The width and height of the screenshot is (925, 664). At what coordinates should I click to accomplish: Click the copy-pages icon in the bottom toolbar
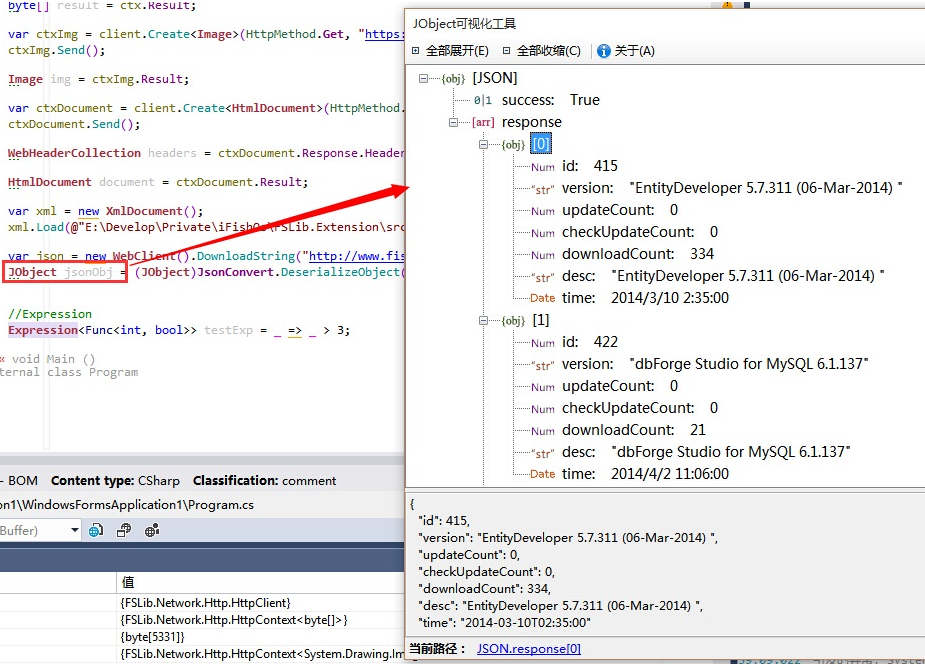tap(124, 530)
